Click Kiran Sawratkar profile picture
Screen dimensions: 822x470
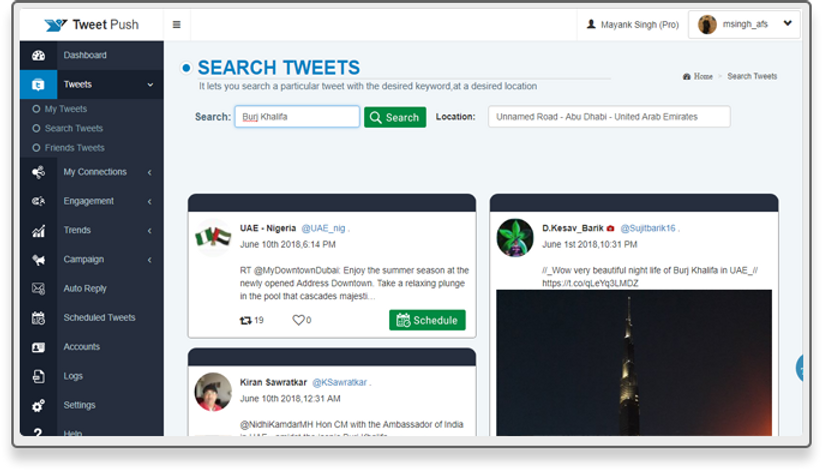coord(213,391)
